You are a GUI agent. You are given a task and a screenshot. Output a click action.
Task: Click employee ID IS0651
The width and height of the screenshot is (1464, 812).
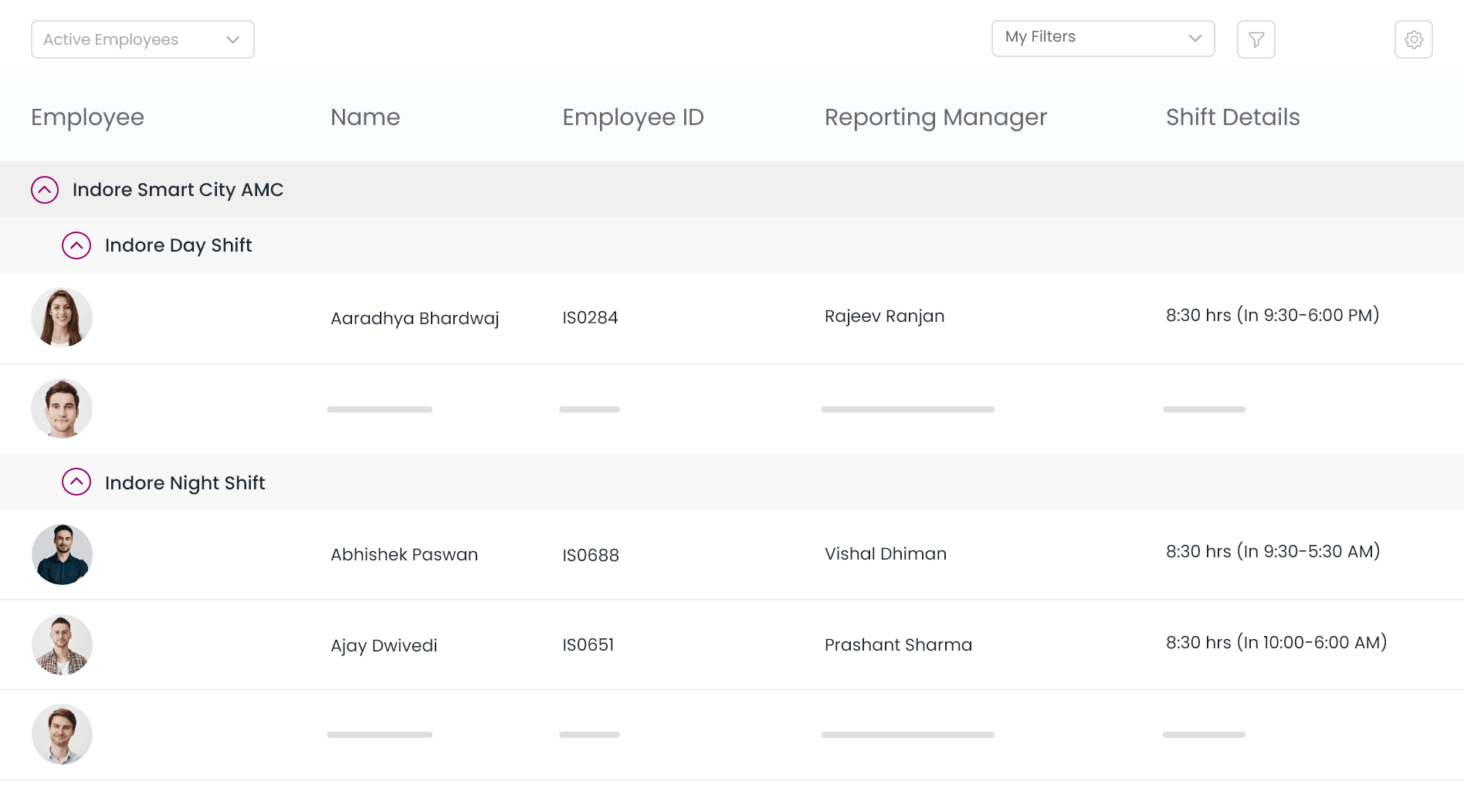tap(588, 645)
